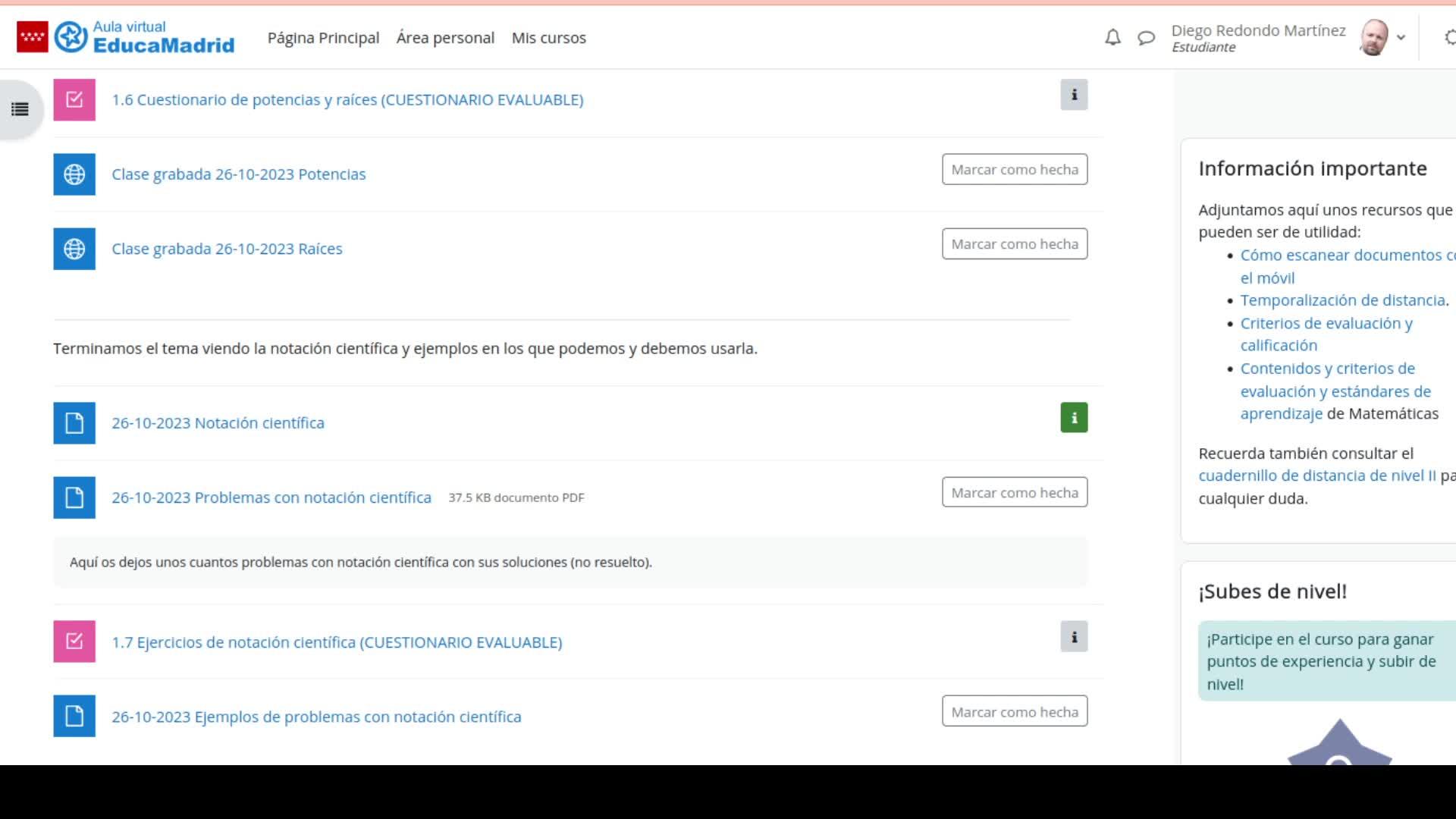
Task: Mark Clase grabada Raíces as done
Action: point(1015,244)
